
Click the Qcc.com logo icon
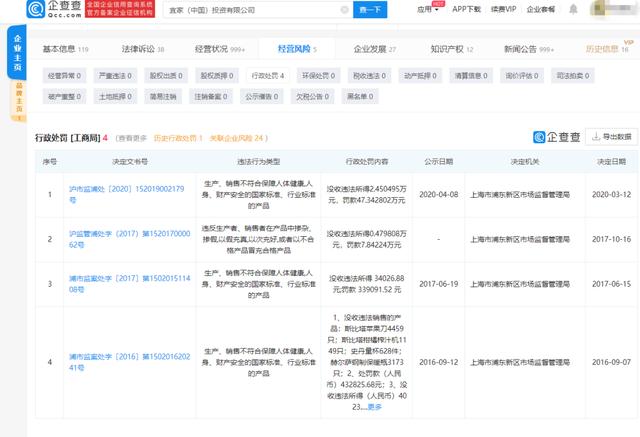tap(36, 9)
